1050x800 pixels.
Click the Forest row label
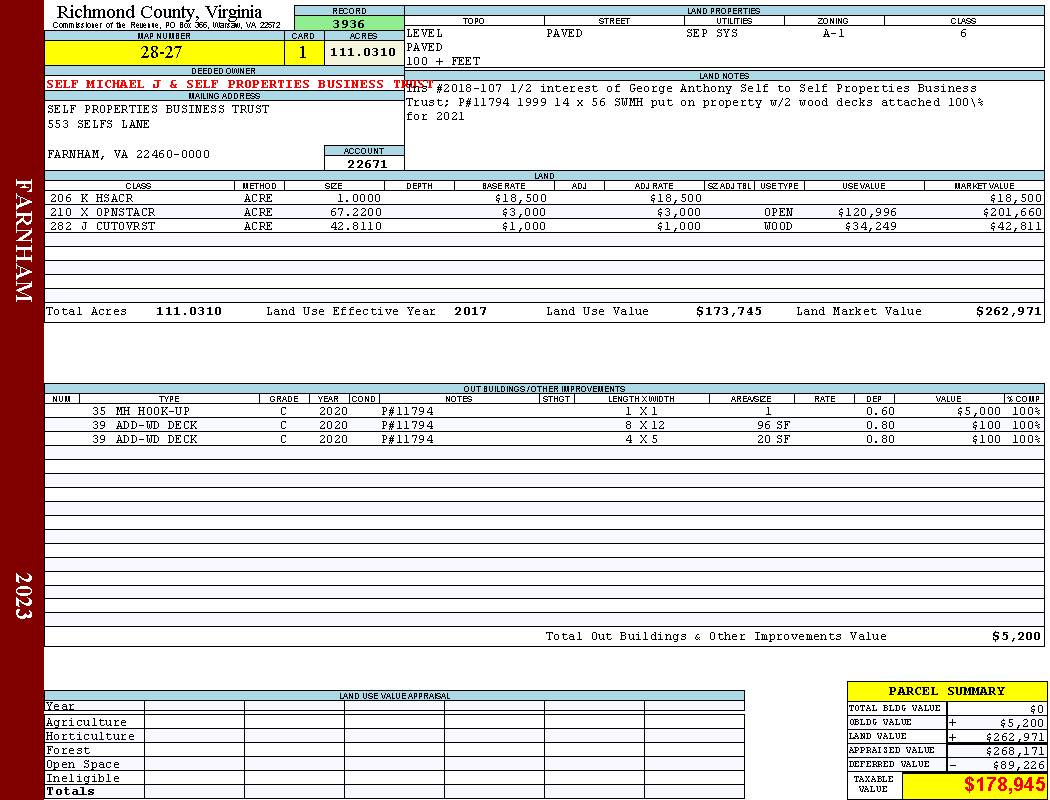[68, 750]
